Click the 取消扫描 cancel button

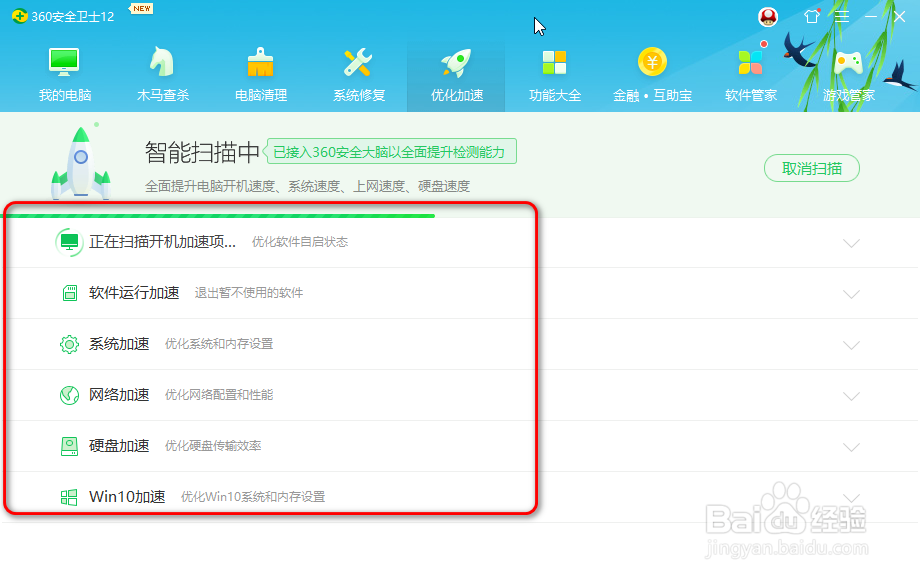pyautogui.click(x=811, y=168)
